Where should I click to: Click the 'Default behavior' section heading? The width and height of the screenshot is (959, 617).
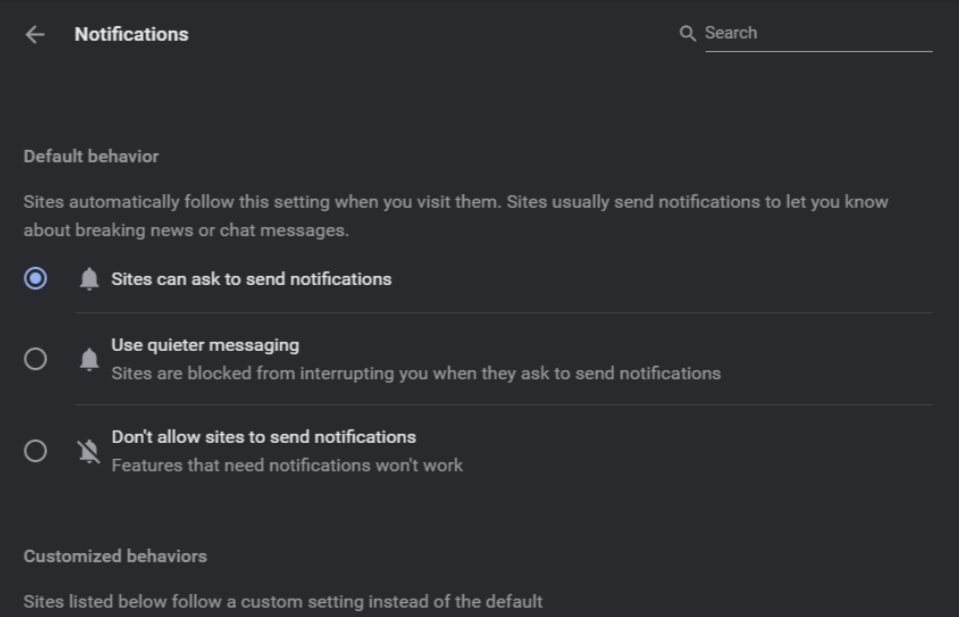91,156
